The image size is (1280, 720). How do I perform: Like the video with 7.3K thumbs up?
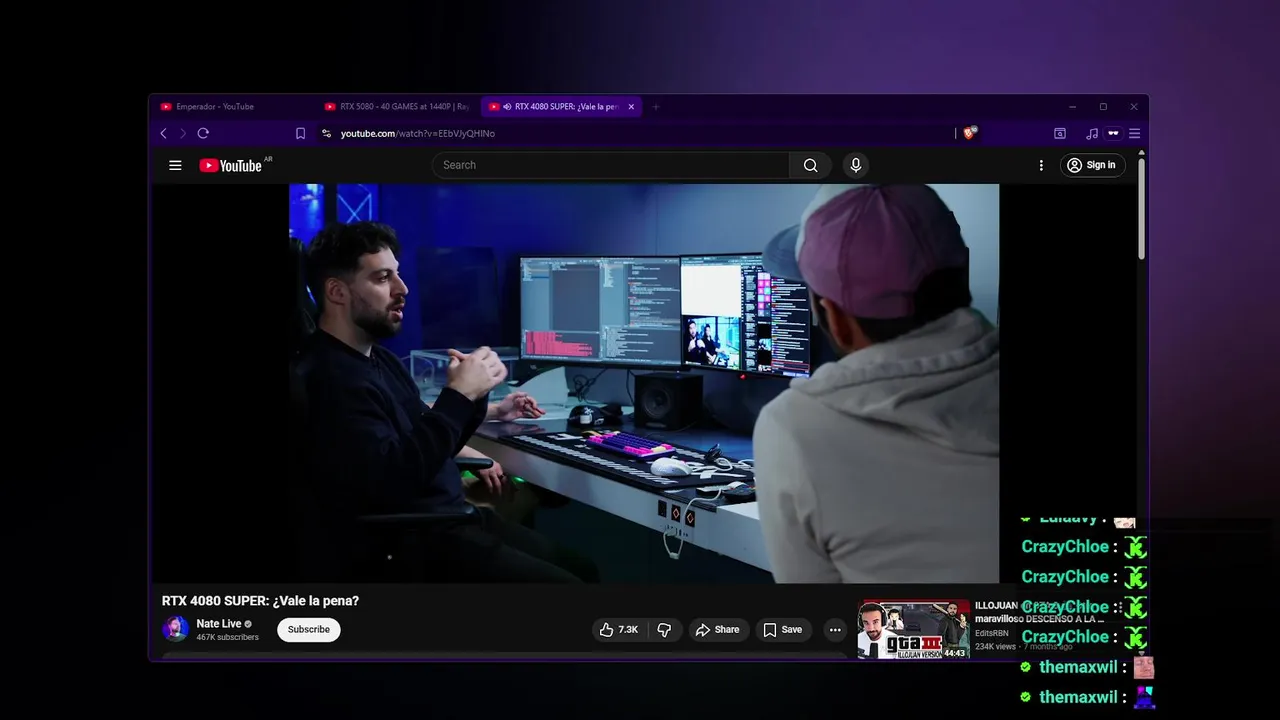(x=619, y=630)
